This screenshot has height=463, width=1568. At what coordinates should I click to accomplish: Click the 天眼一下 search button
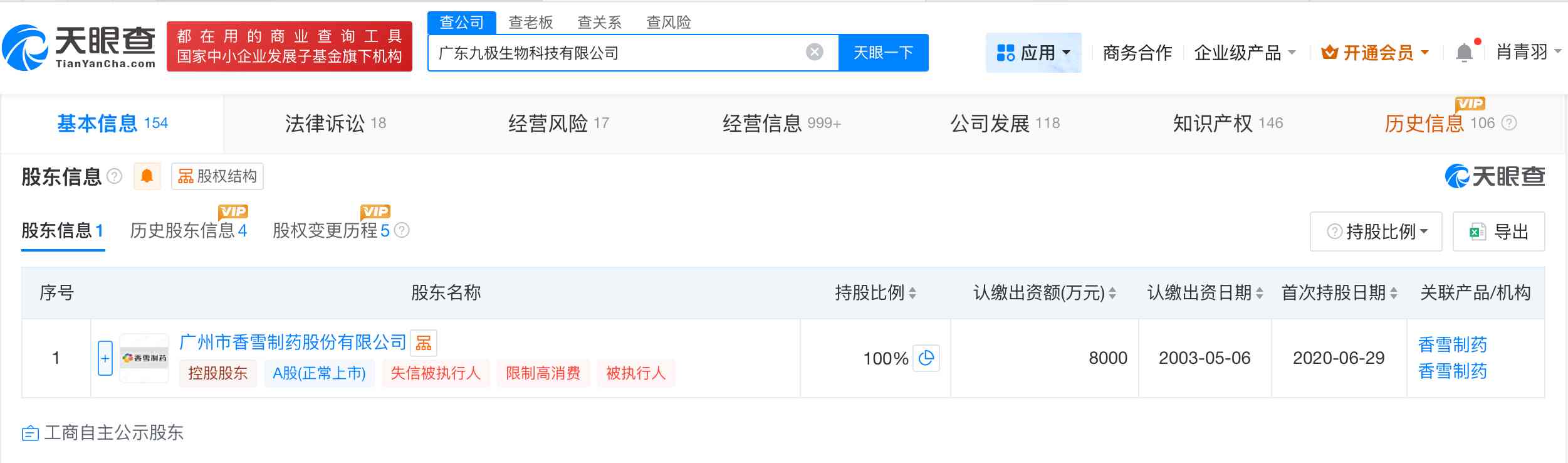[883, 53]
